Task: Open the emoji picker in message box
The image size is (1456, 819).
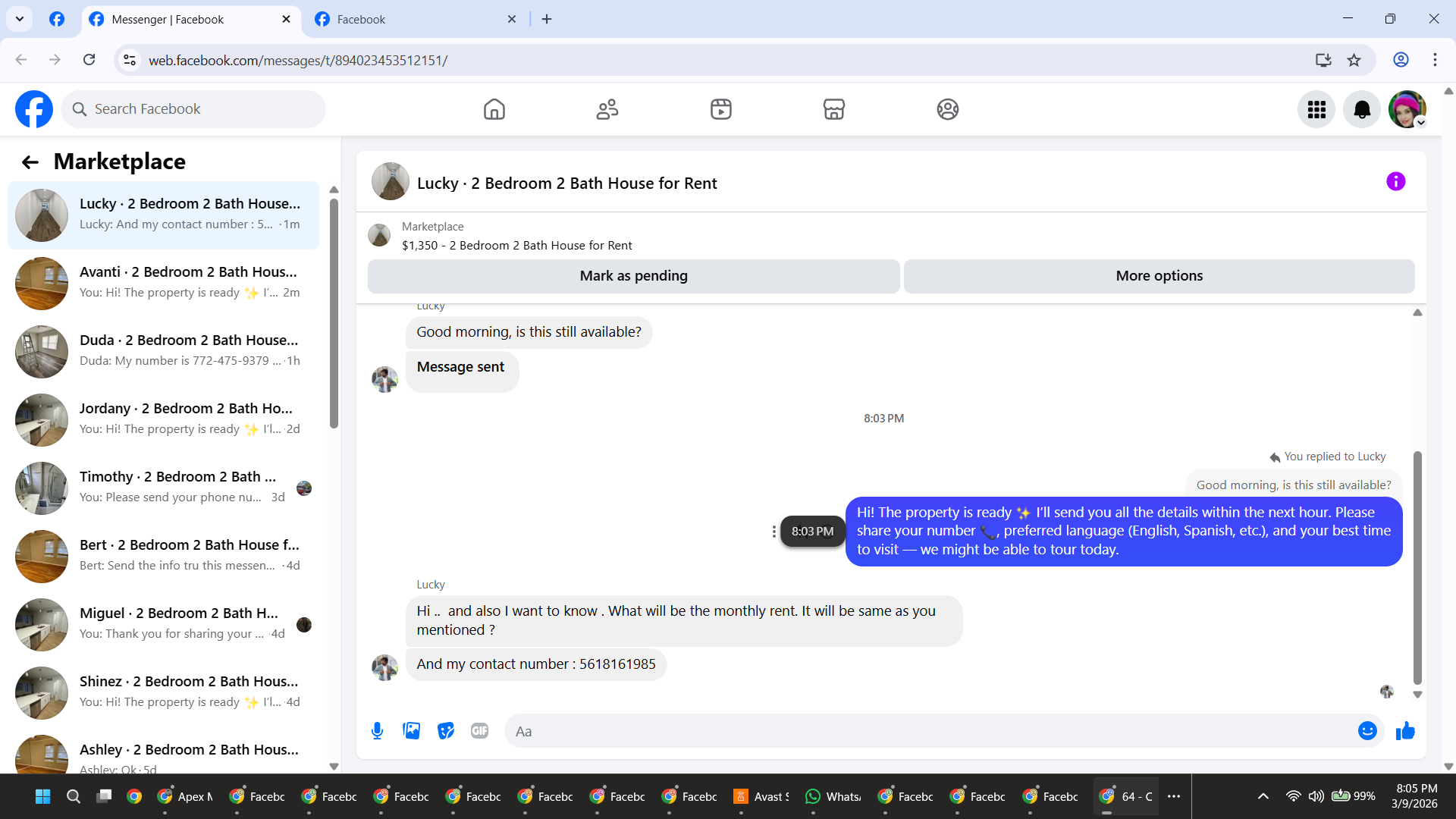Action: click(x=1367, y=730)
